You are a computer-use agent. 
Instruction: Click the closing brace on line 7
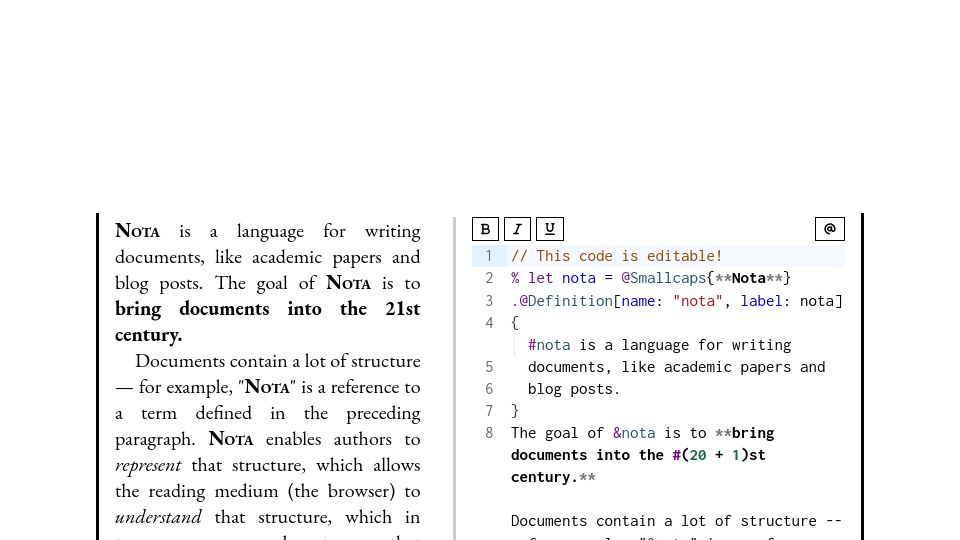[515, 411]
